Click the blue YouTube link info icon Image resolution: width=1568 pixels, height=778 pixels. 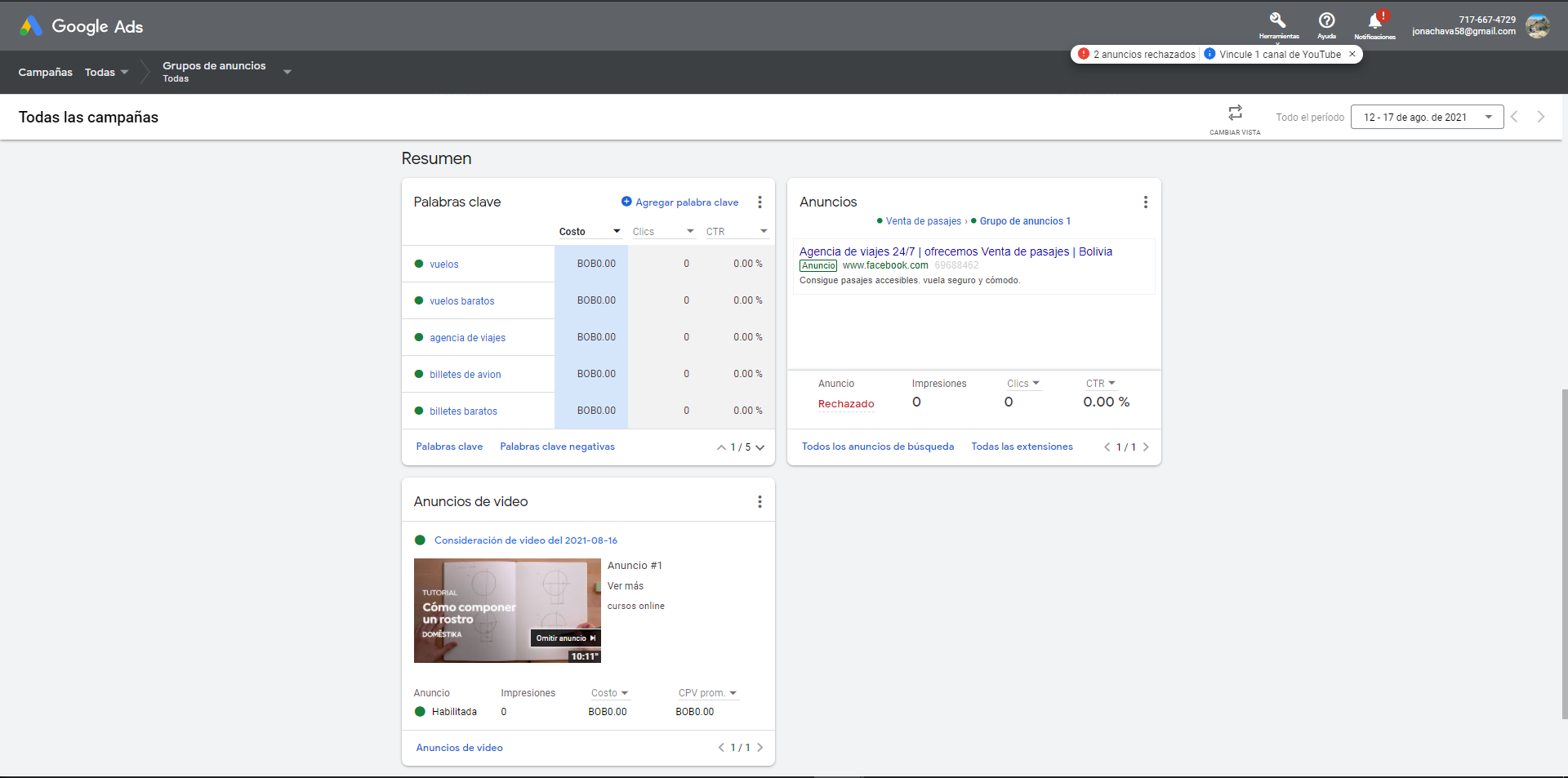[x=1209, y=54]
